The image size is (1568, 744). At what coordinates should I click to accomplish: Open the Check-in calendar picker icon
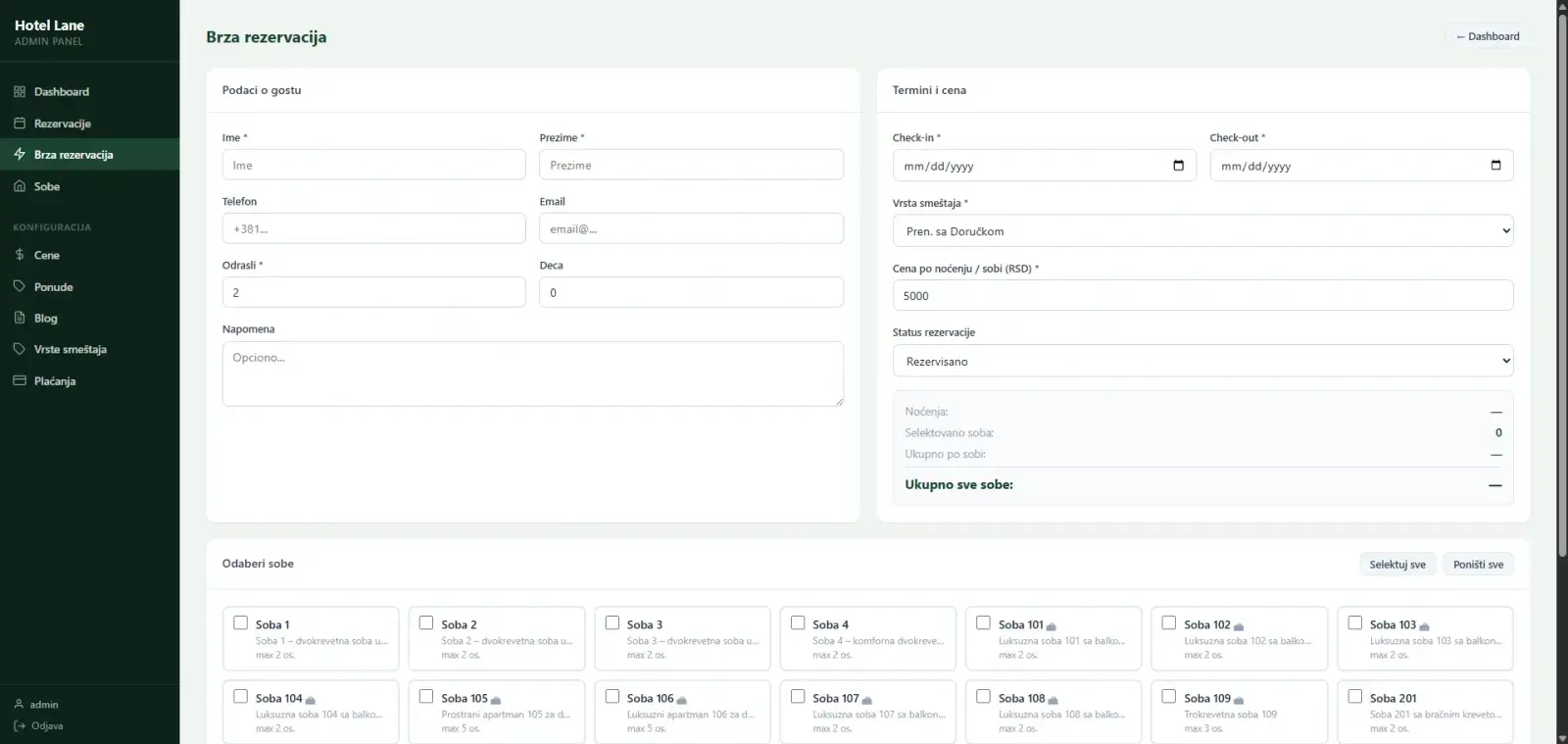[1178, 165]
